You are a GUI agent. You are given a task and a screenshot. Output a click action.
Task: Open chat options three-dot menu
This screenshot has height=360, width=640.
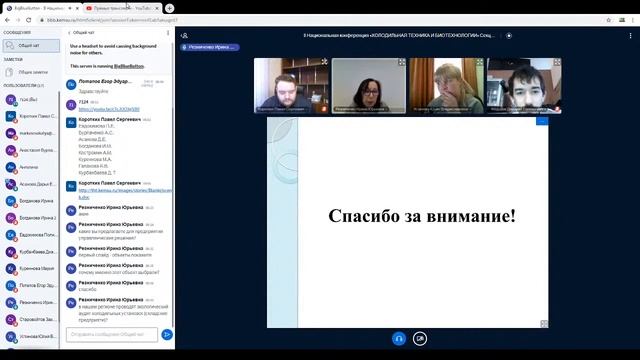pyautogui.click(x=168, y=33)
